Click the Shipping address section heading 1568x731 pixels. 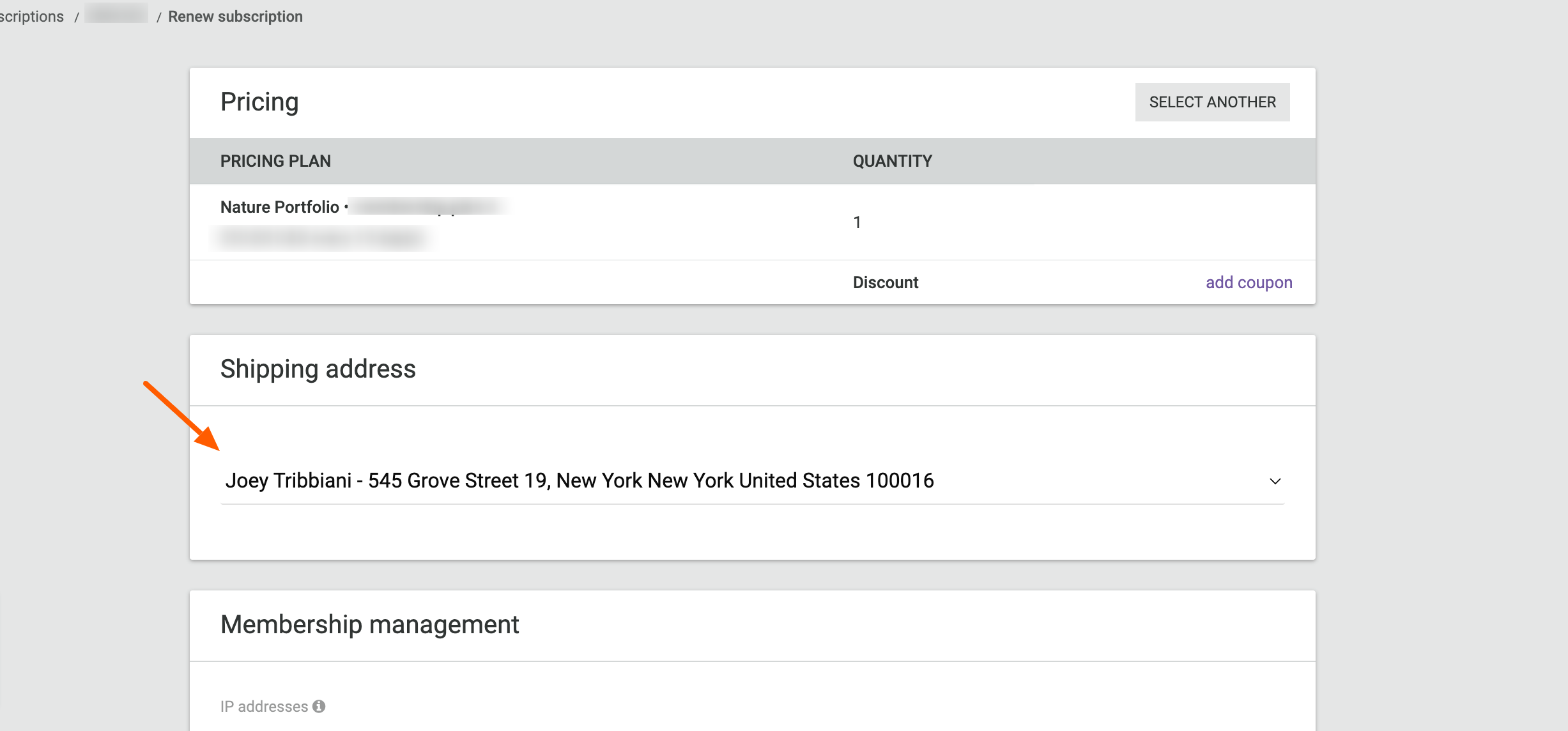(x=318, y=369)
